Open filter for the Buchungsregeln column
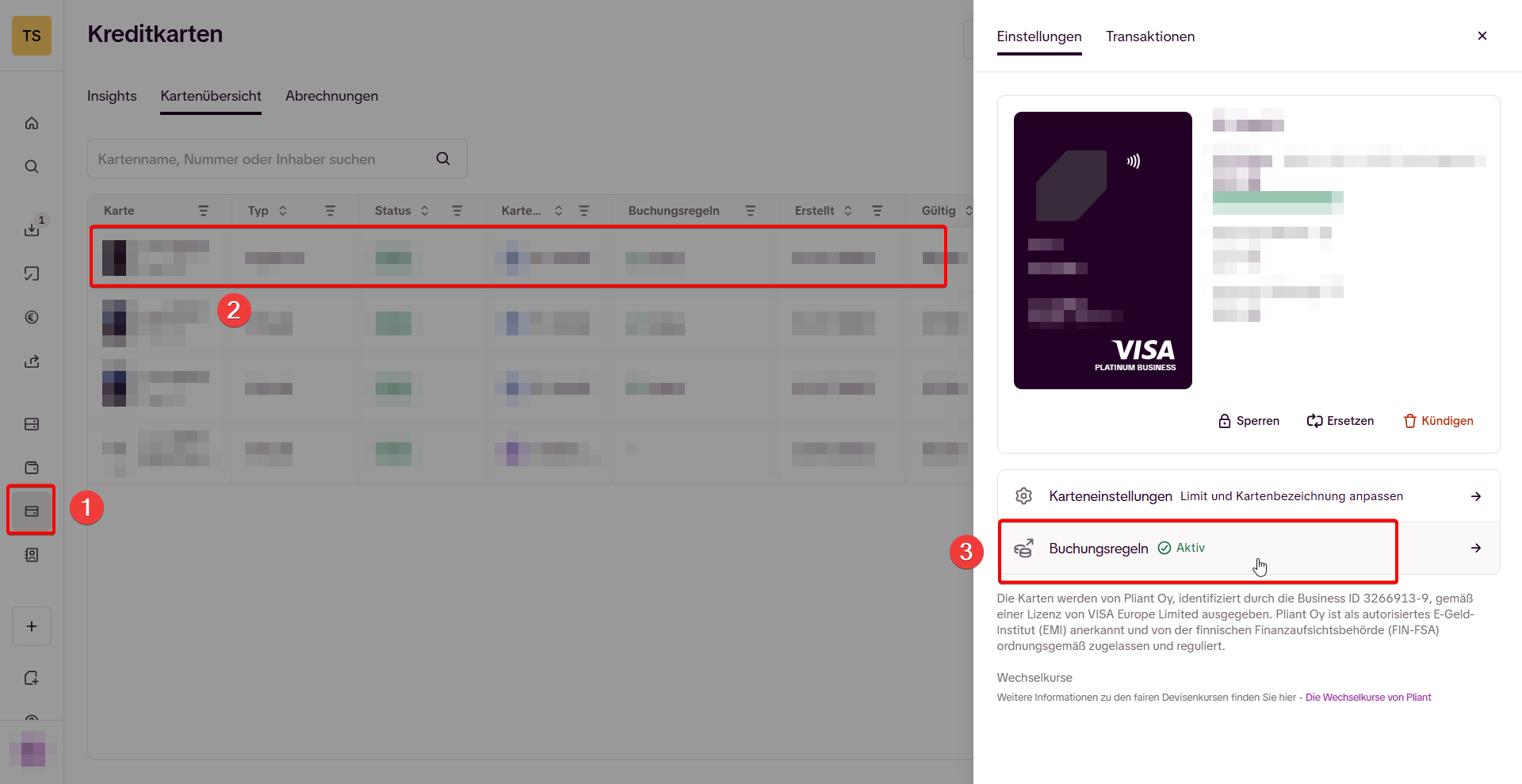This screenshot has width=1522, height=784. [751, 211]
